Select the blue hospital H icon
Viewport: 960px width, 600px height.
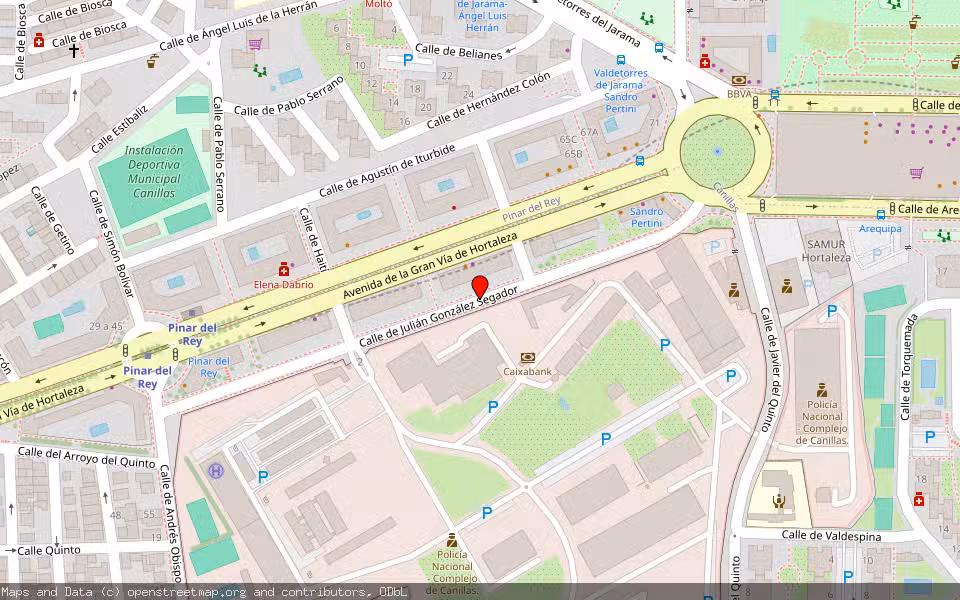[216, 471]
